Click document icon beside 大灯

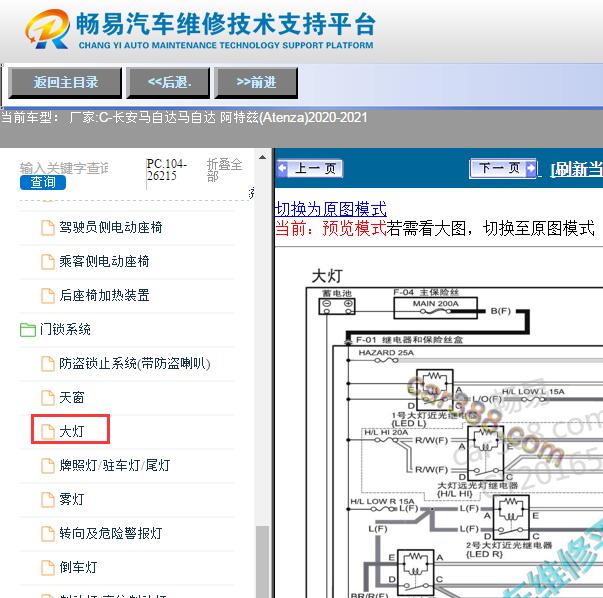click(x=48, y=431)
